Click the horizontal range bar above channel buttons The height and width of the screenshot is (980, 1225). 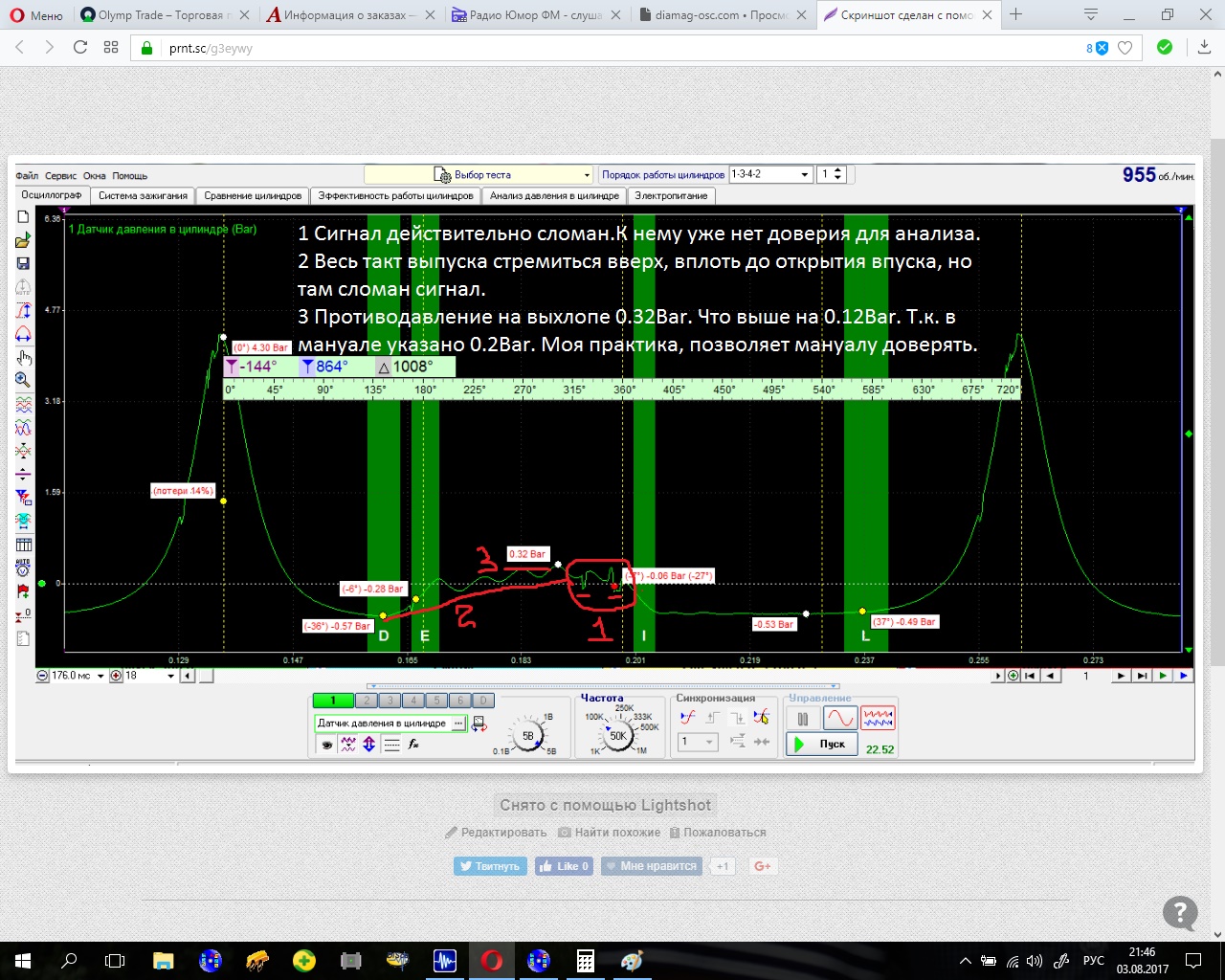tap(604, 686)
